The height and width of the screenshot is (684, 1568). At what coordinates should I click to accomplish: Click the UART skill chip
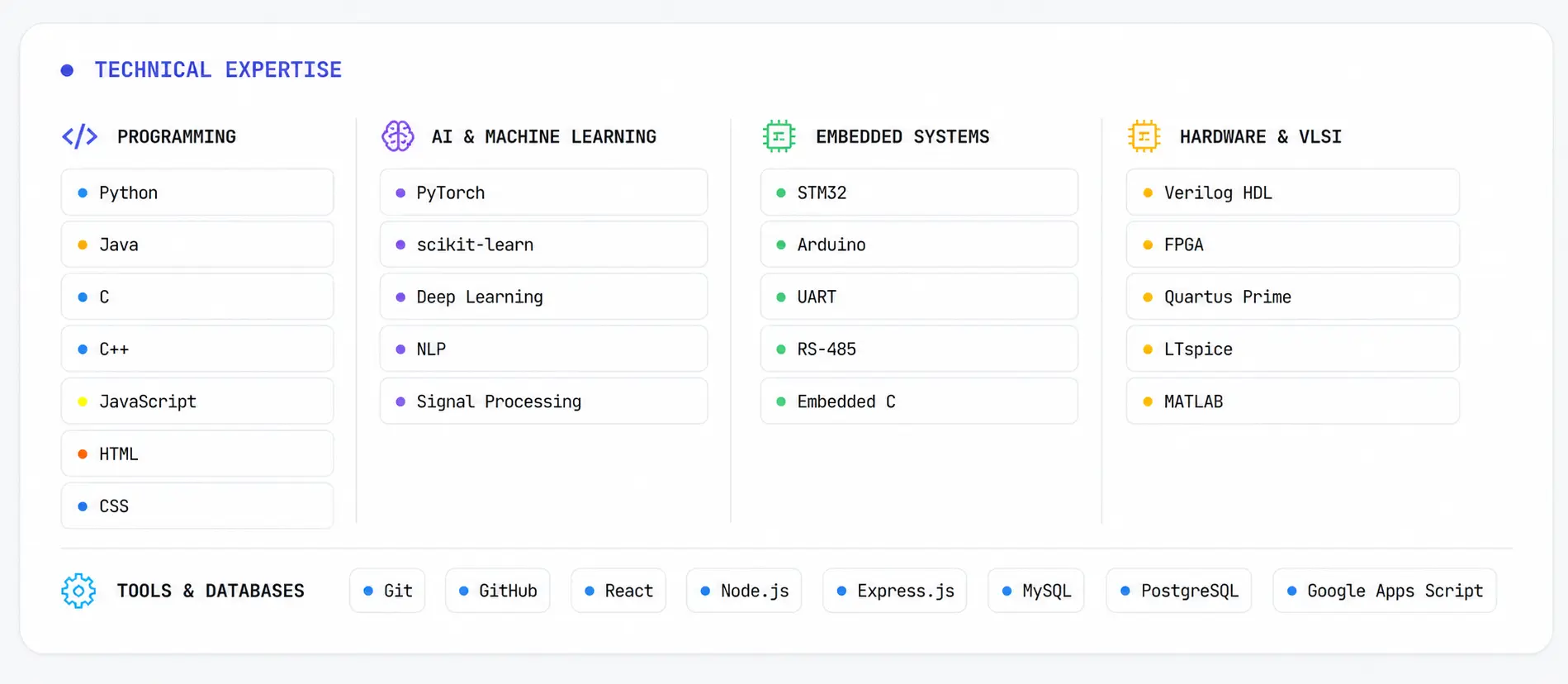point(919,297)
